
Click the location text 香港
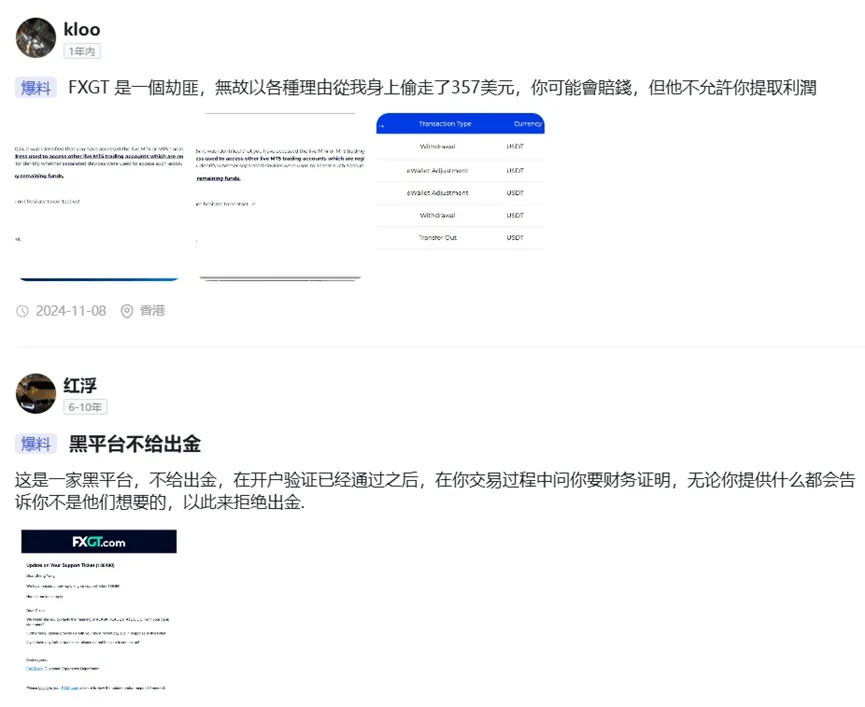click(x=152, y=310)
